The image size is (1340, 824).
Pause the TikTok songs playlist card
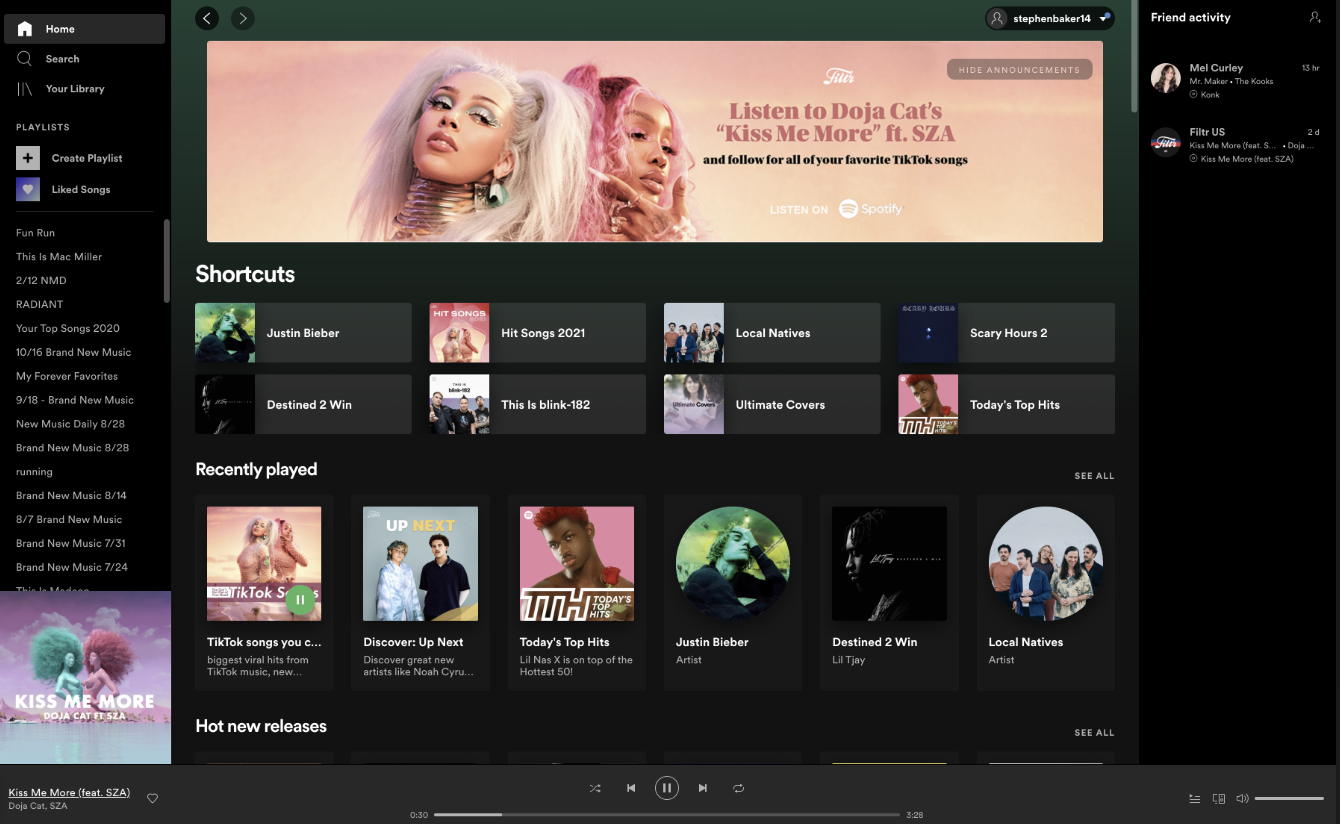coord(301,599)
